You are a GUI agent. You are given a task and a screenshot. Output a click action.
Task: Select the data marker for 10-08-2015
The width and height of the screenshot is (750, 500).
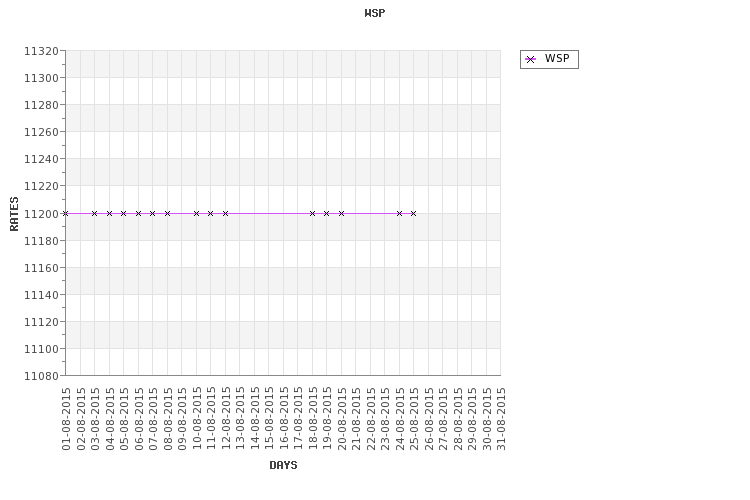(196, 213)
